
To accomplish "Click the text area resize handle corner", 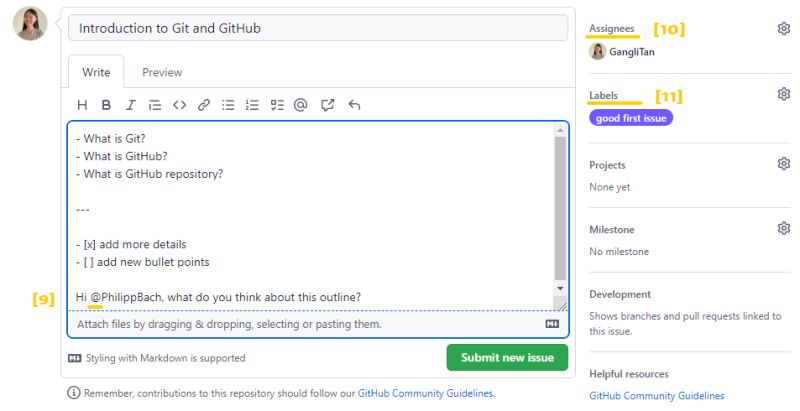I will [x=561, y=305].
